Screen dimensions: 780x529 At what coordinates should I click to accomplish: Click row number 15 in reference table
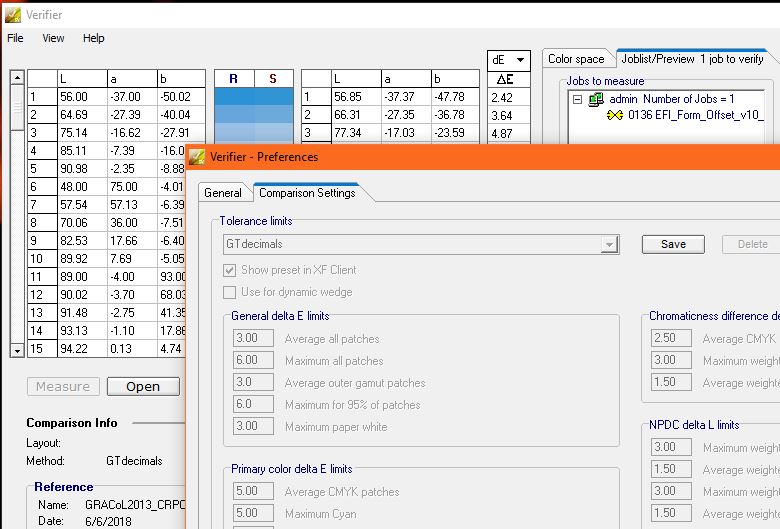[42, 349]
